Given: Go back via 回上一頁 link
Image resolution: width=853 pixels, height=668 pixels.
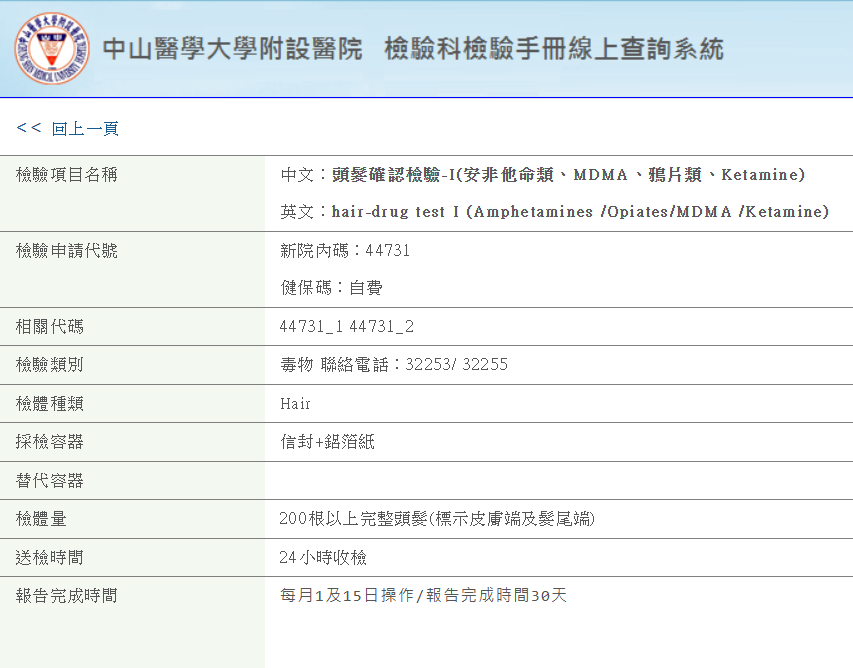Looking at the screenshot, I should [x=67, y=128].
